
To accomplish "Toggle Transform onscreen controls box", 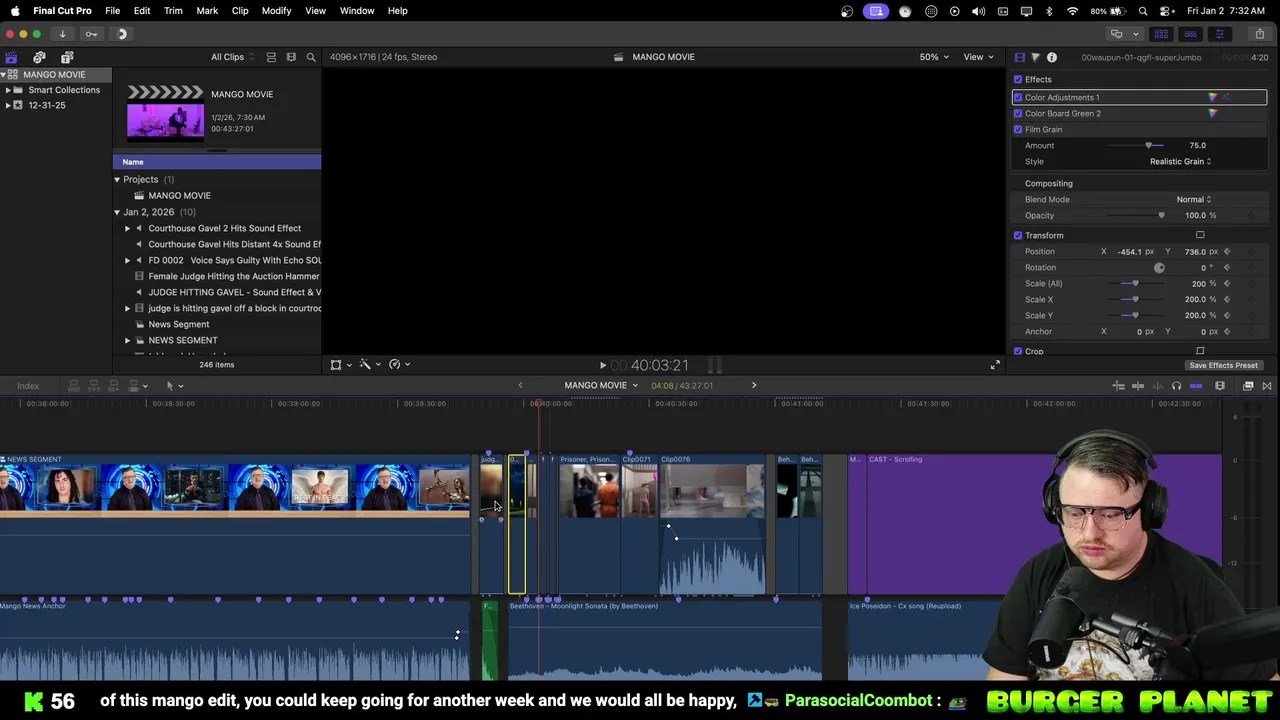I will pos(1200,235).
